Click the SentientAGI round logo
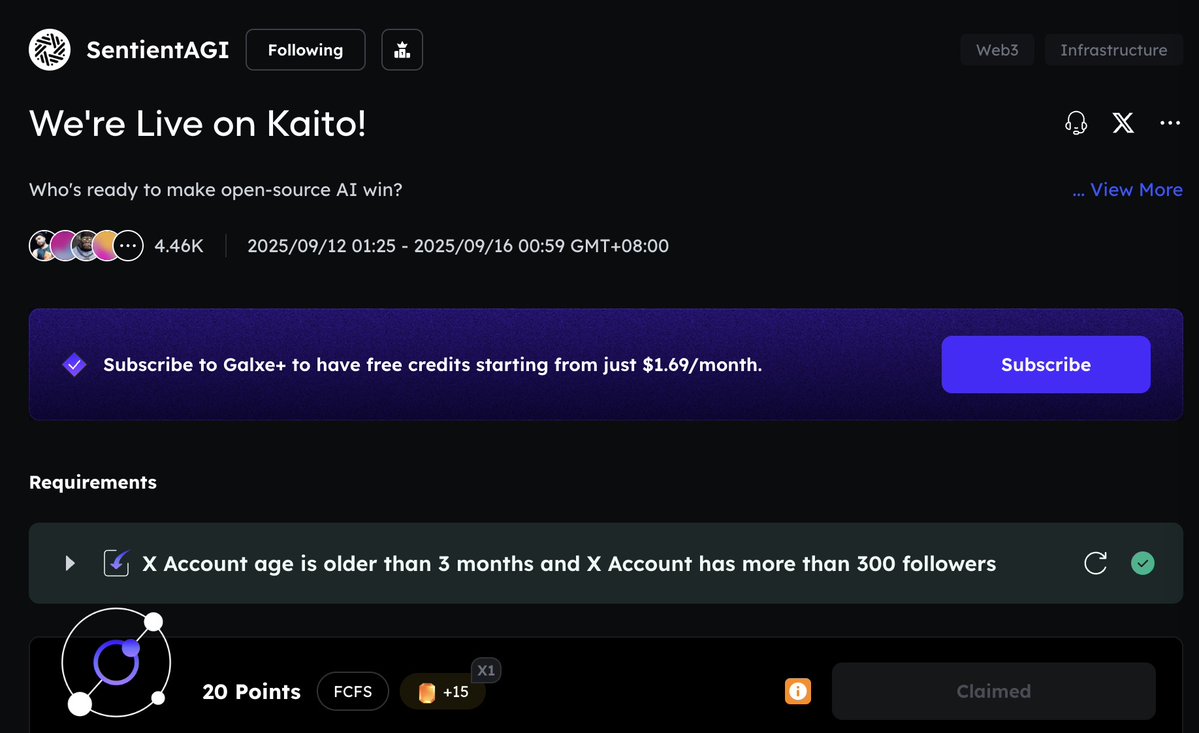The image size is (1199, 733). tap(50, 50)
